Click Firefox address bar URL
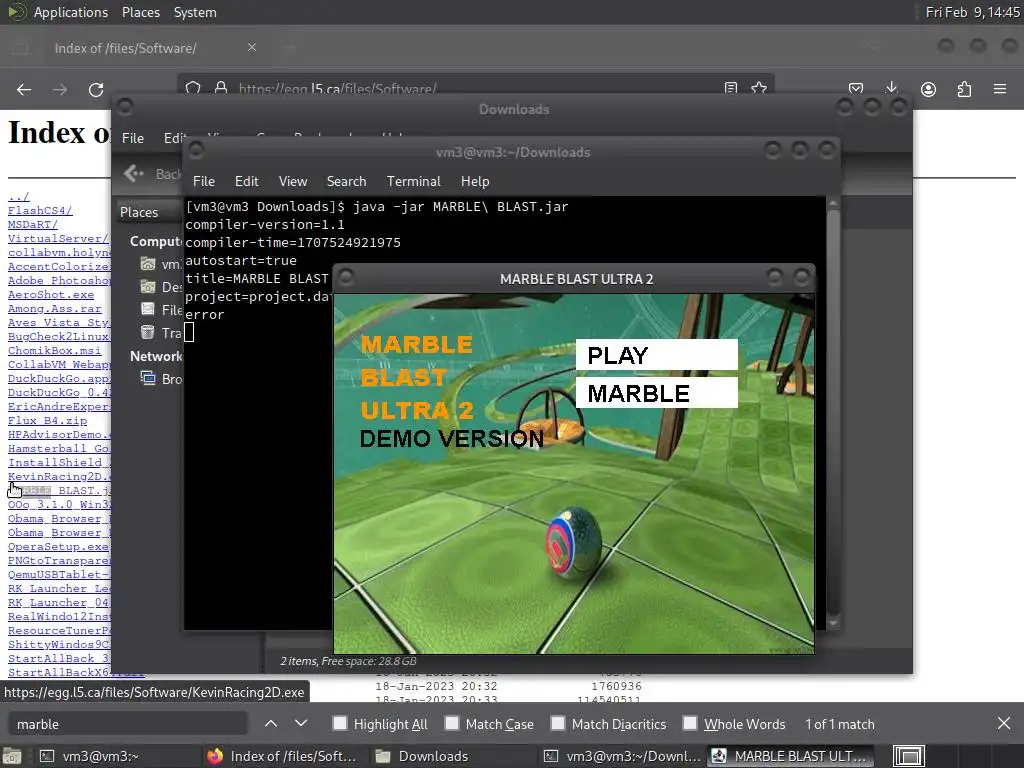This screenshot has width=1024, height=768. click(337, 88)
